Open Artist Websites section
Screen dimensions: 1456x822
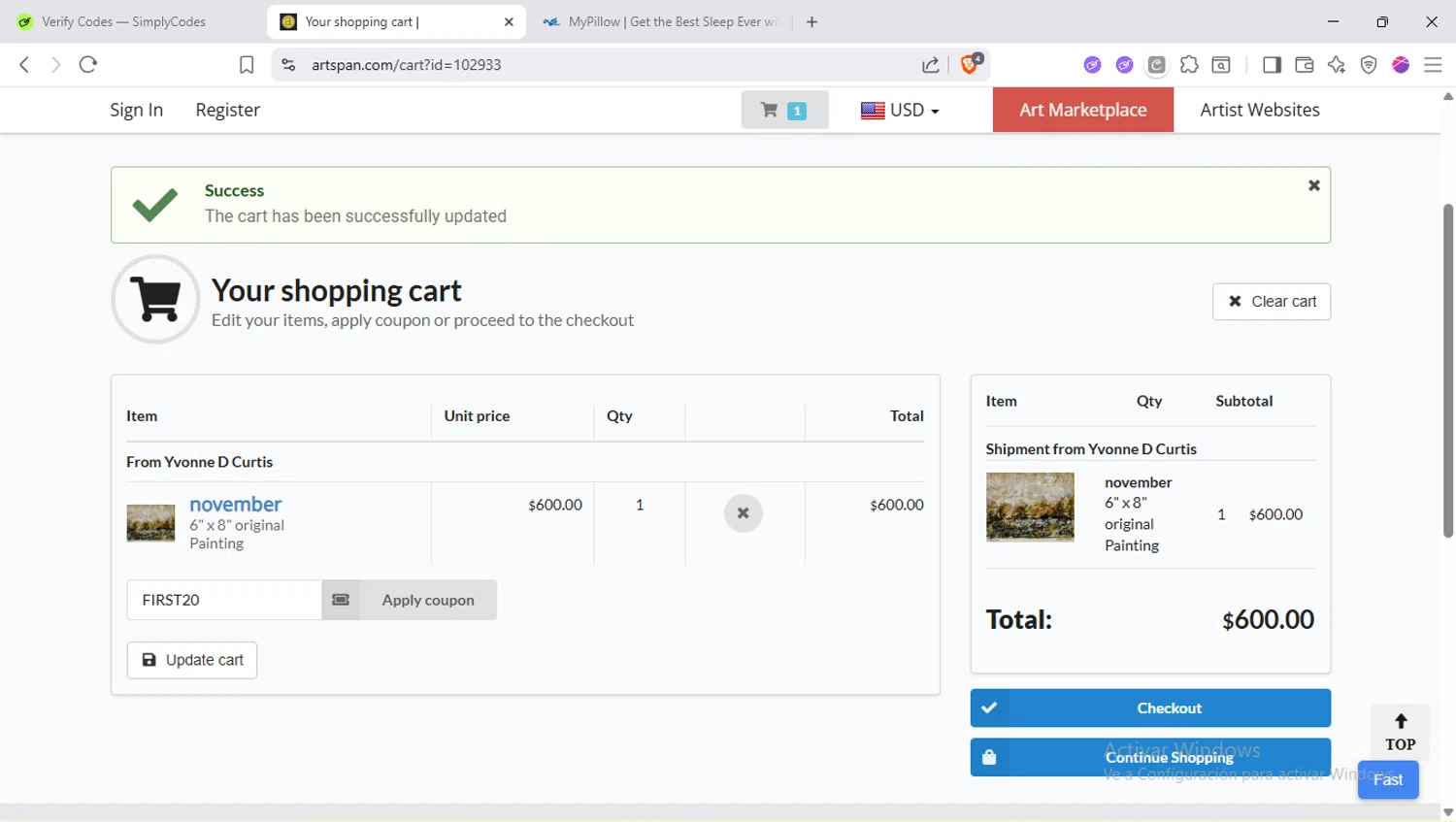(1260, 110)
